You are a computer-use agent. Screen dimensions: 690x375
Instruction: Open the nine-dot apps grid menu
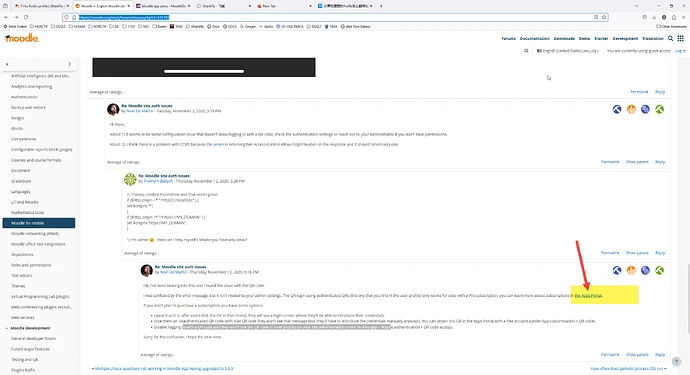click(681, 38)
